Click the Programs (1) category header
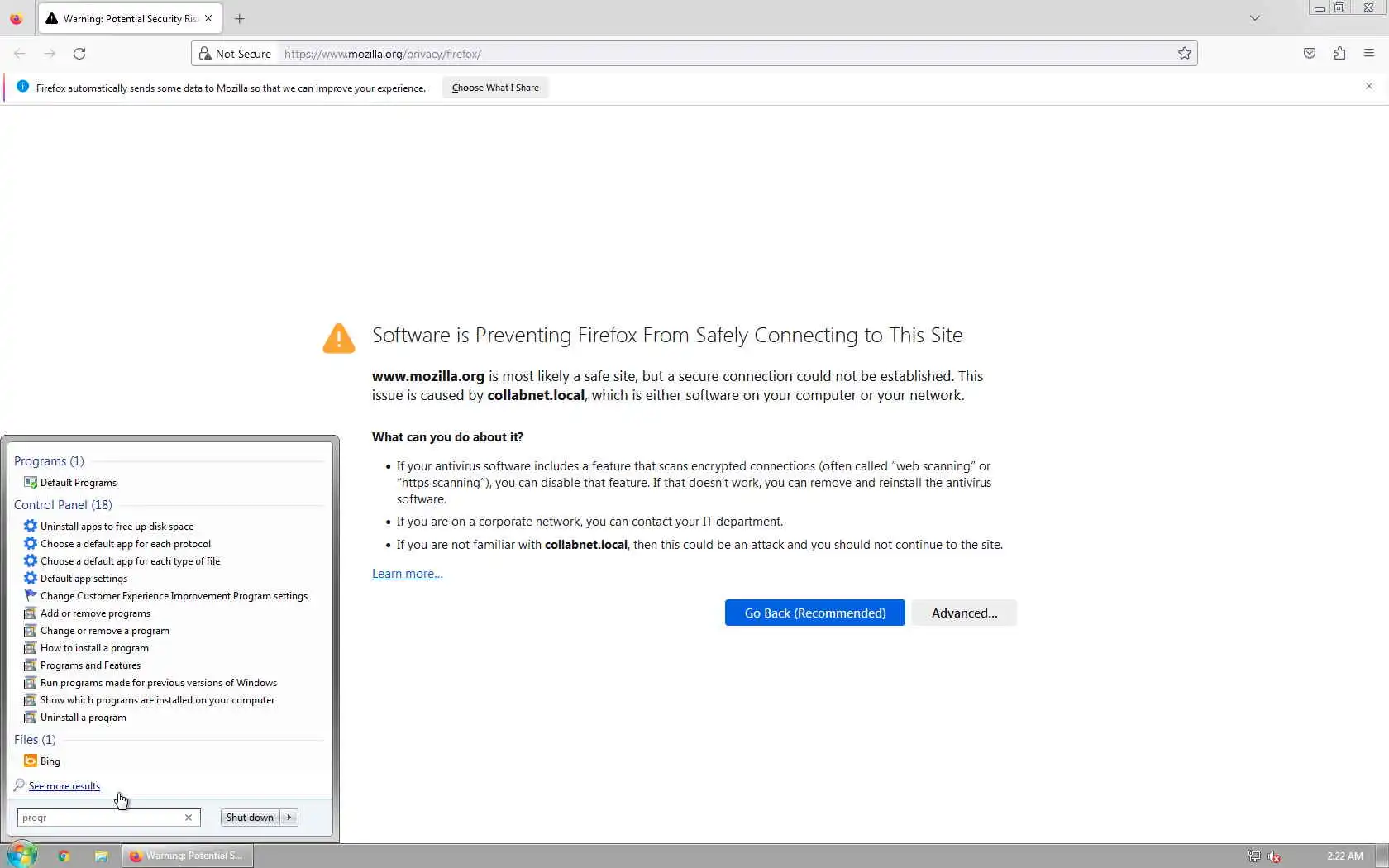Screen dimensions: 1389x868 click(49, 461)
